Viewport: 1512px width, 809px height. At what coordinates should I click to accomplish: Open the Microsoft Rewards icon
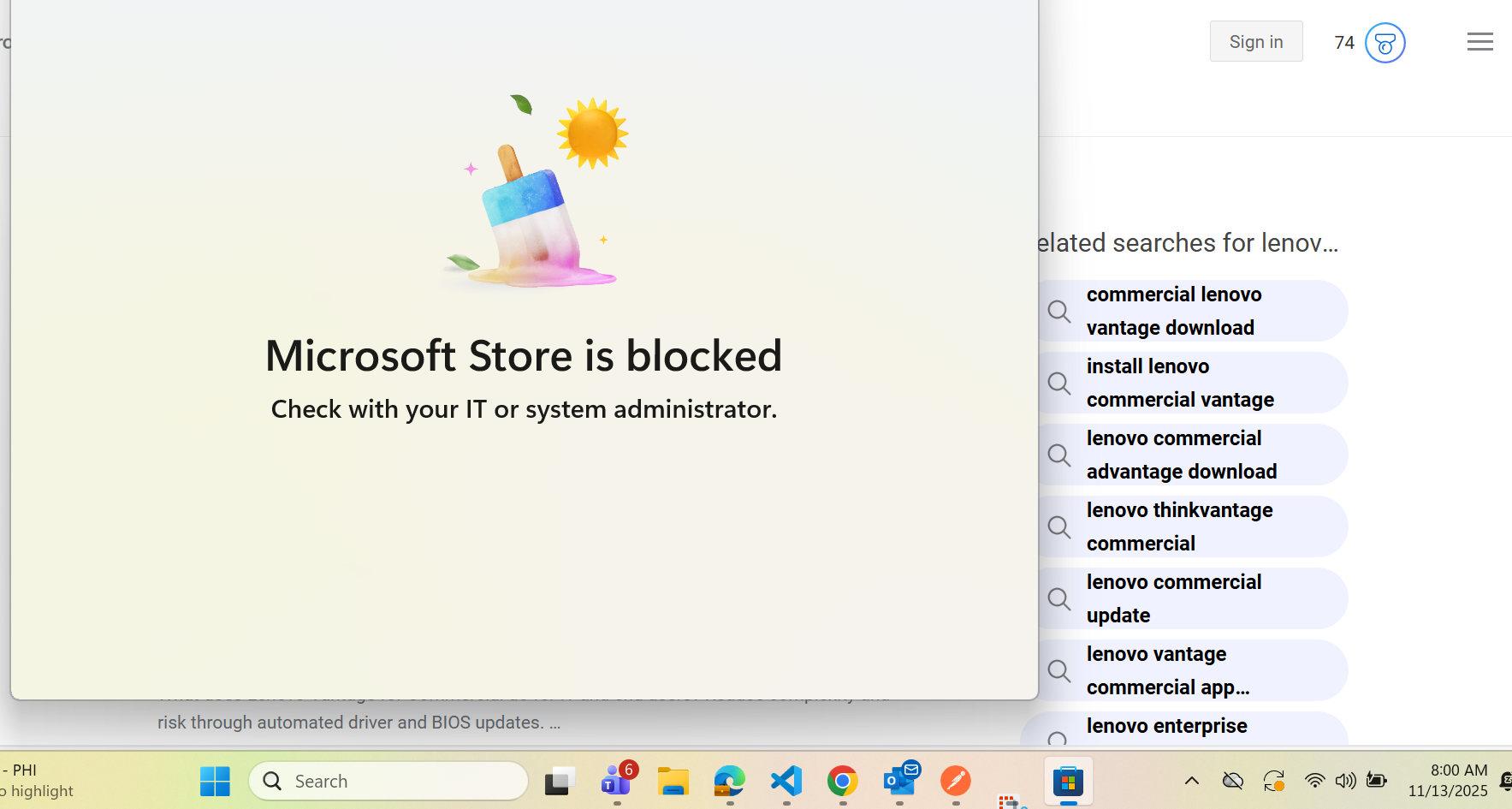pos(1385,43)
